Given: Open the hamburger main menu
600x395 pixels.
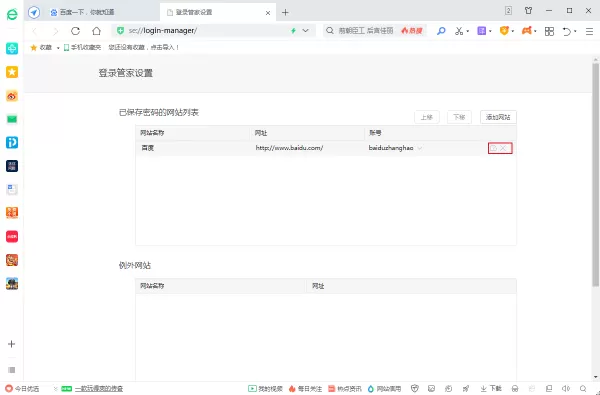Looking at the screenshot, I should pyautogui.click(x=589, y=31).
